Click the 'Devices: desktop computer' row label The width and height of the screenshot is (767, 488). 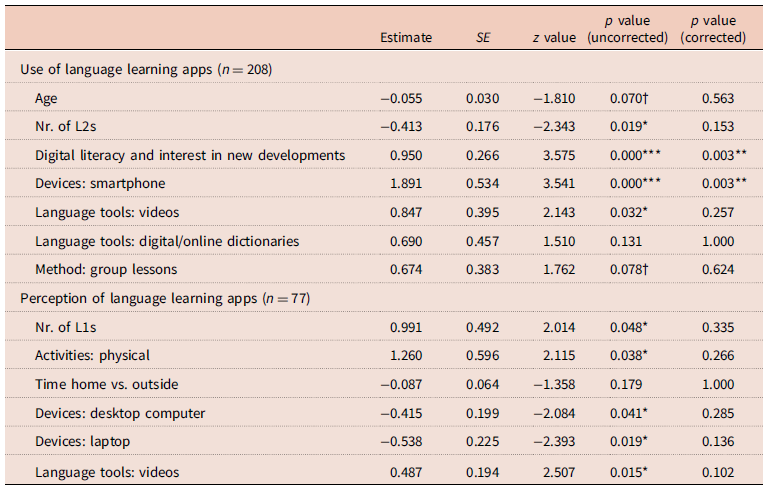click(120, 414)
